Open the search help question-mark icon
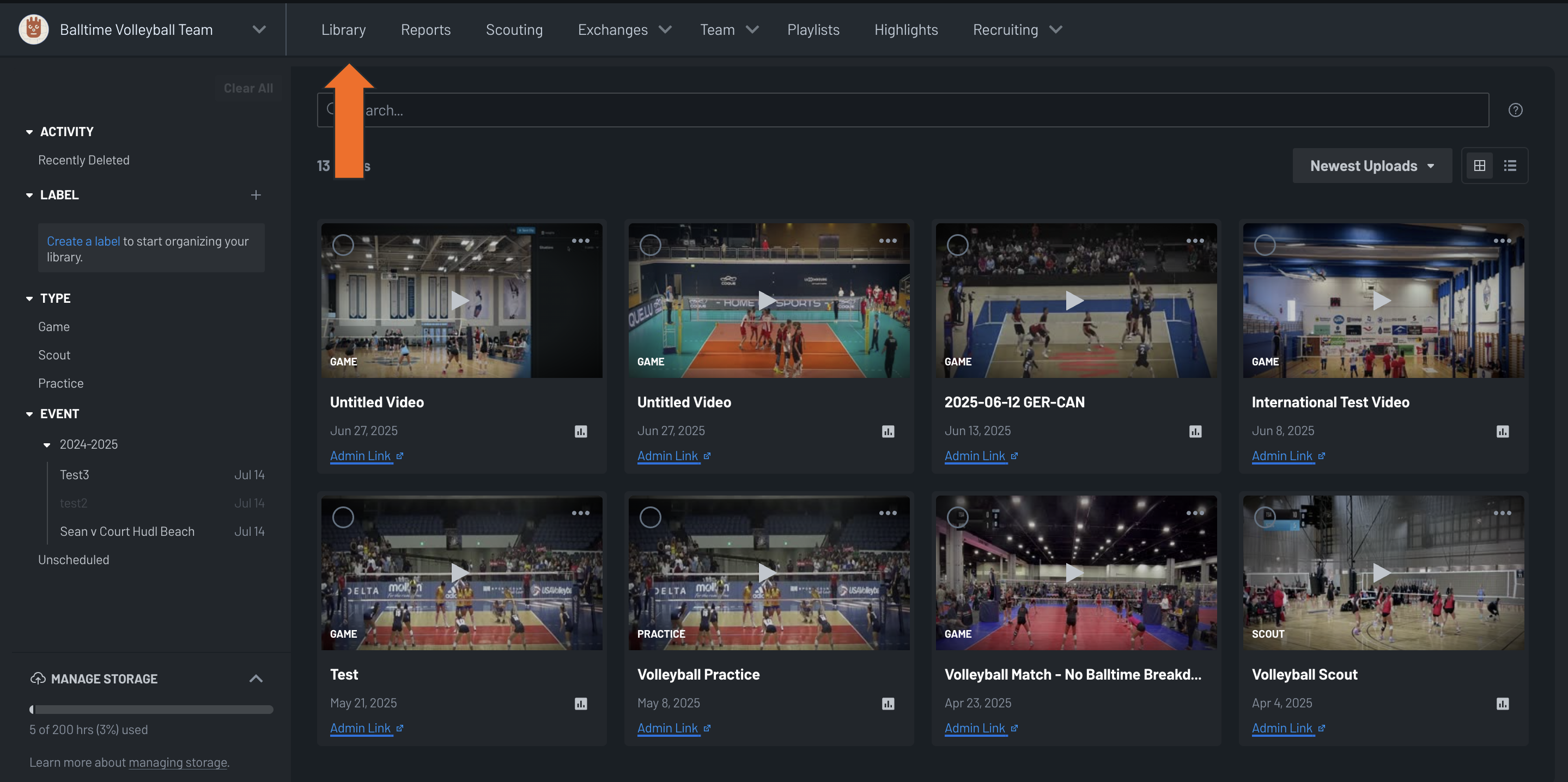The height and width of the screenshot is (782, 1568). click(x=1515, y=110)
